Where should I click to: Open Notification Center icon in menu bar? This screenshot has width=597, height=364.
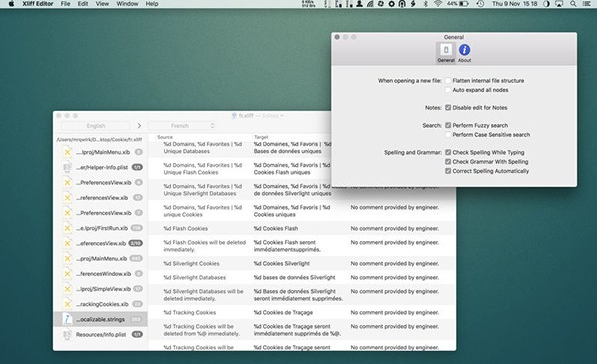(x=587, y=4)
